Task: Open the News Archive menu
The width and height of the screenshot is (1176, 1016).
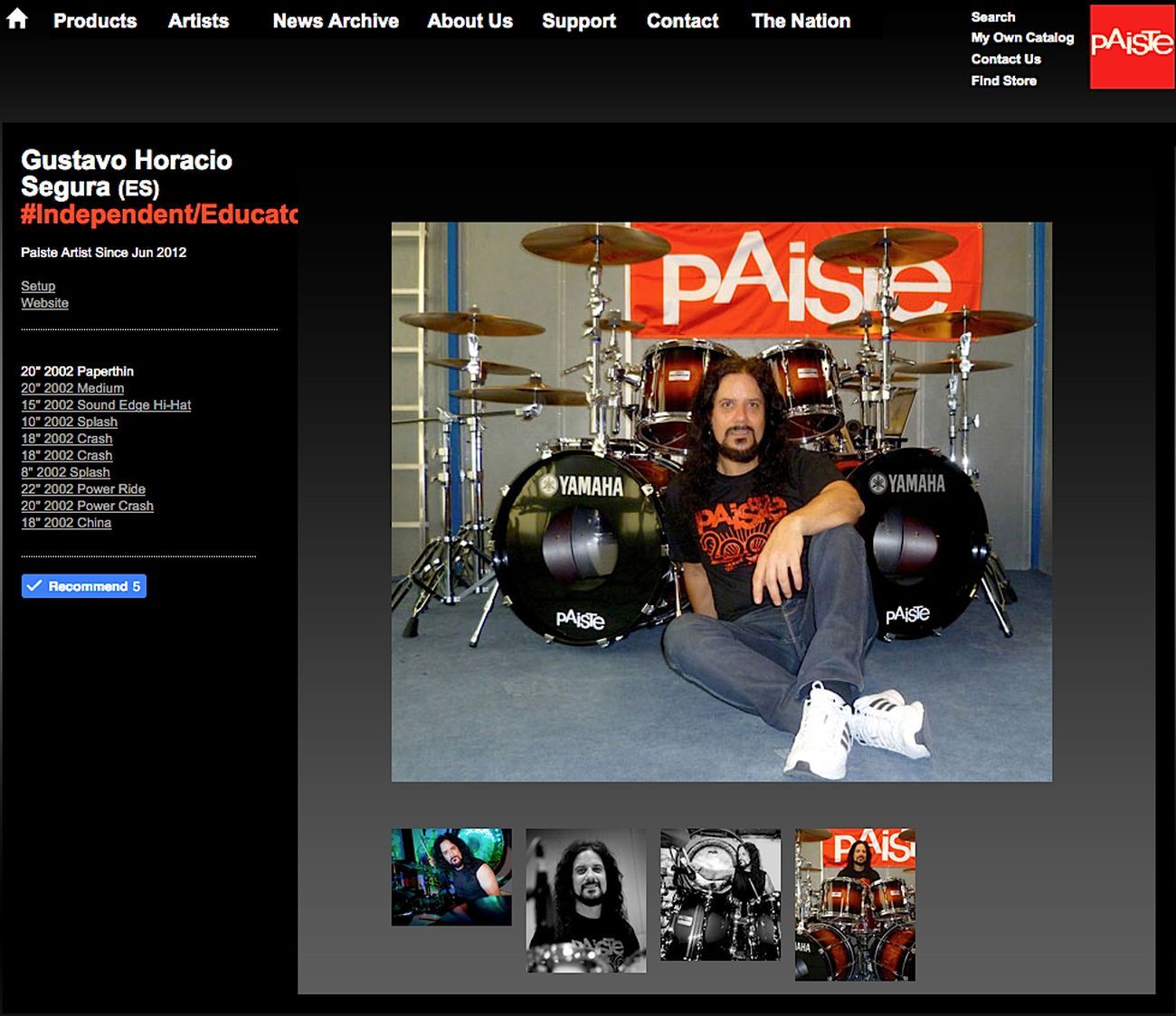Action: [x=336, y=21]
